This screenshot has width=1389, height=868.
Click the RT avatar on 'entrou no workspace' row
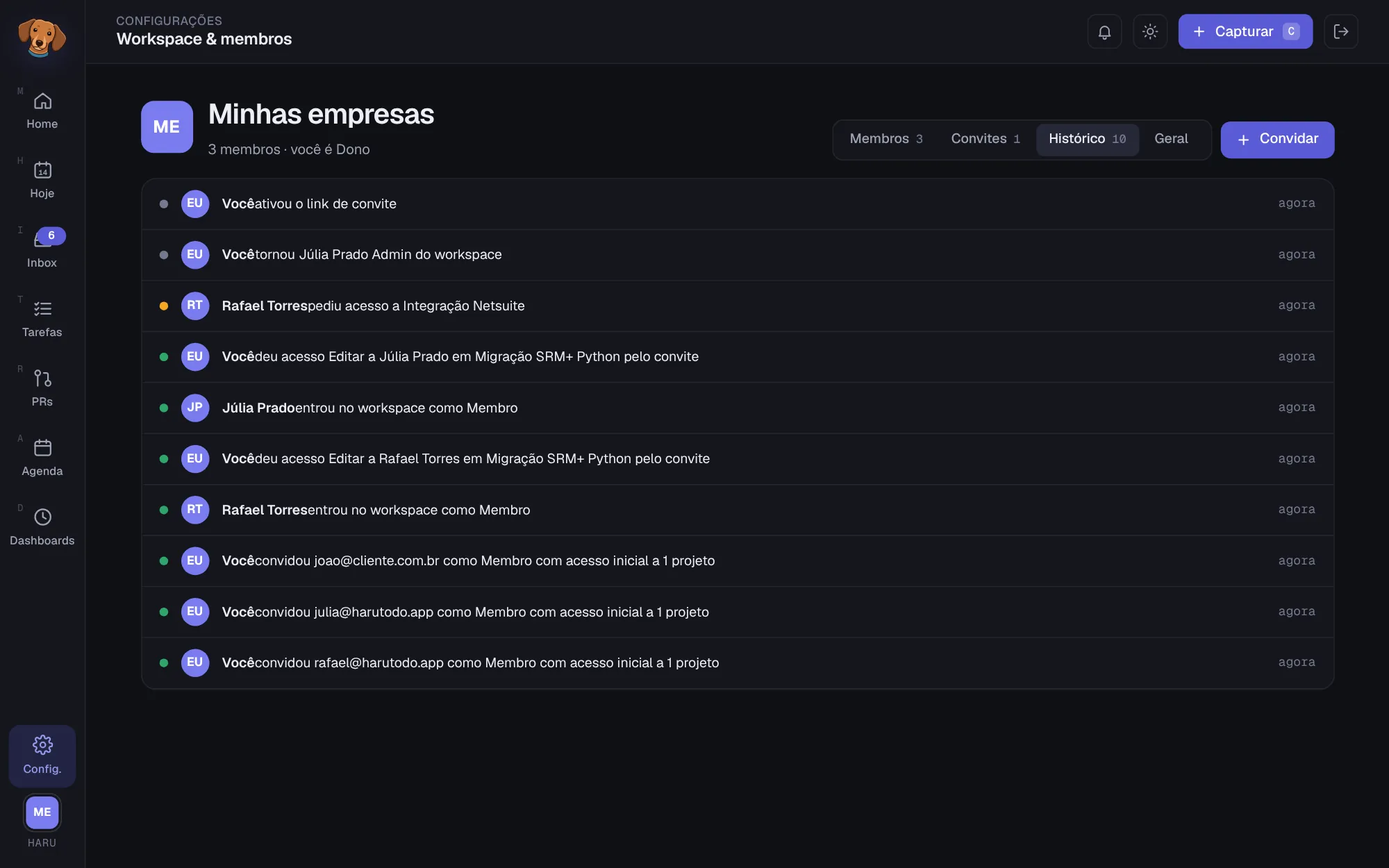pyautogui.click(x=195, y=510)
